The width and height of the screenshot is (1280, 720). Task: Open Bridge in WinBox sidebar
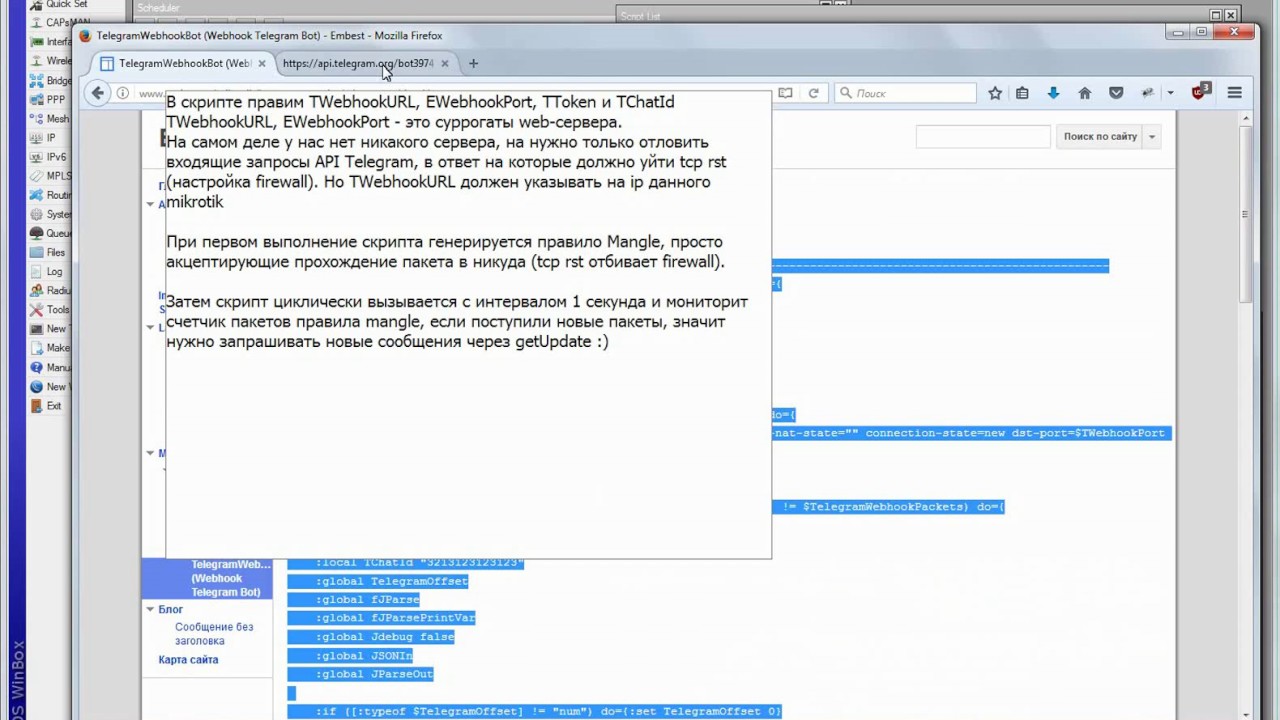[x=50, y=81]
